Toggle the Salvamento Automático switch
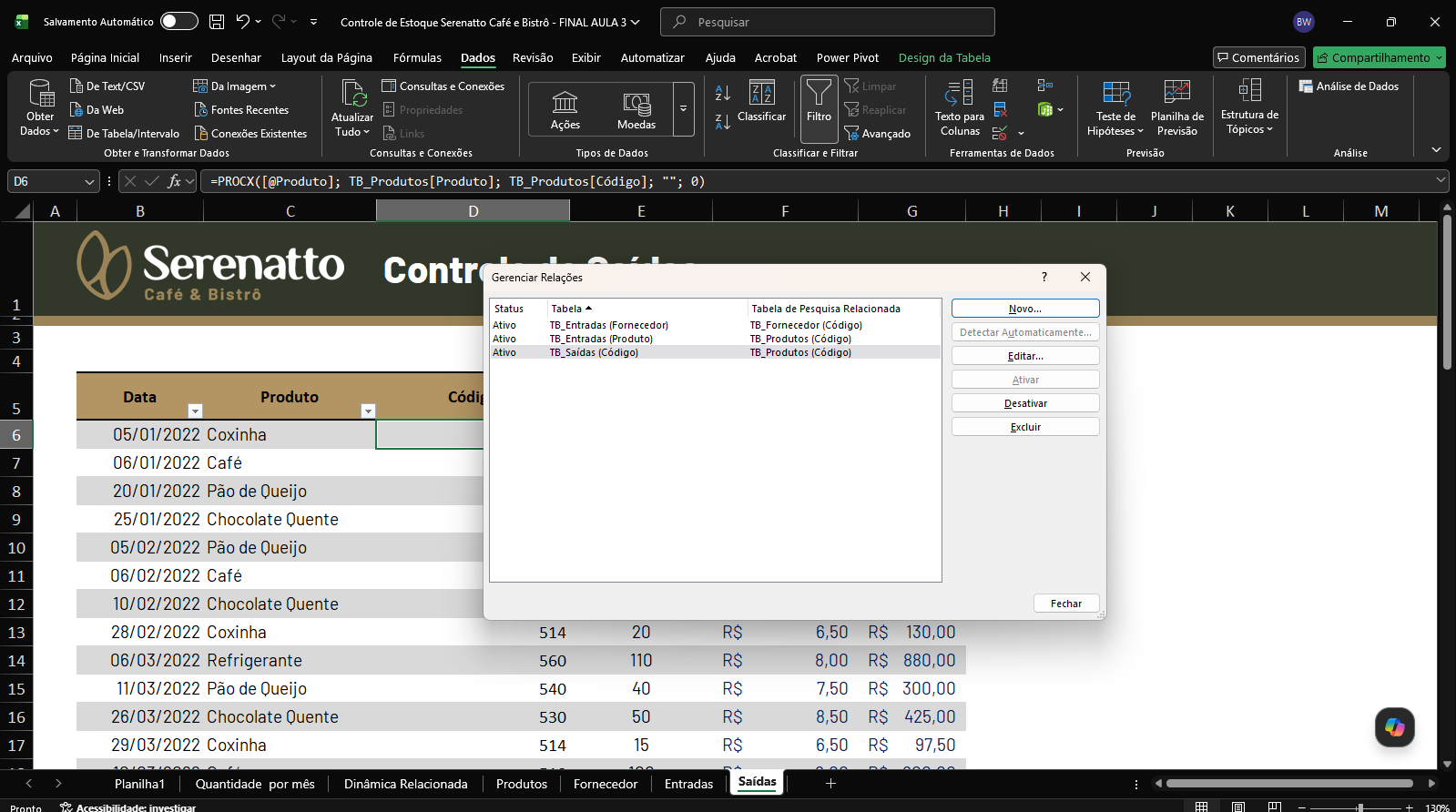Image resolution: width=1456 pixels, height=812 pixels. (x=179, y=22)
